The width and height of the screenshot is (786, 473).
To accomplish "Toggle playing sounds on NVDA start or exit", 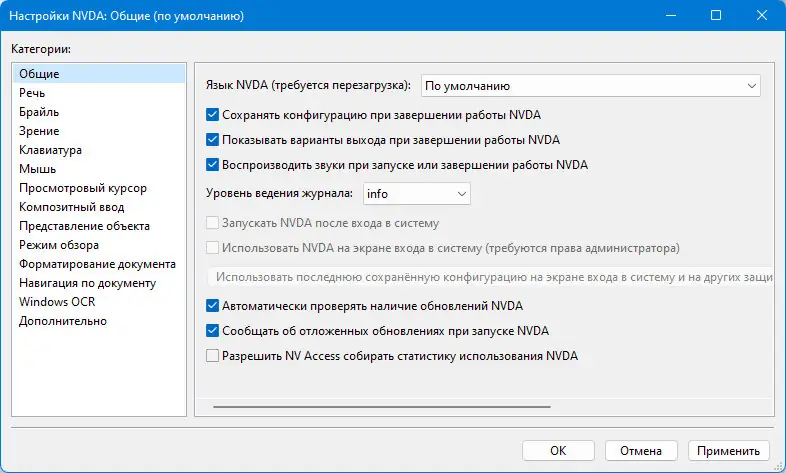I will tap(211, 164).
